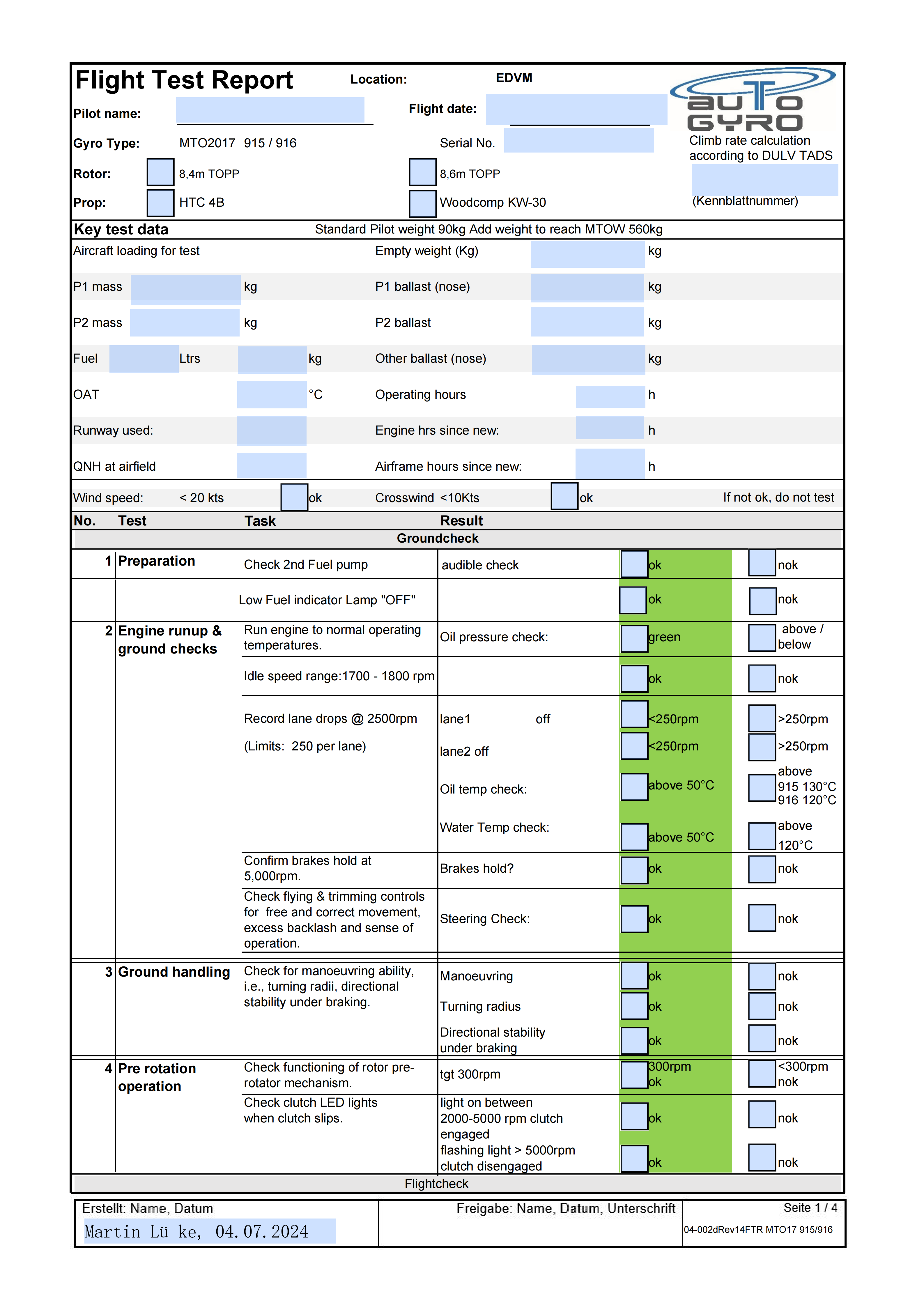This screenshot has width=924, height=1307.
Task: Tick Oil temp above 915 130°C box
Action: [762, 788]
